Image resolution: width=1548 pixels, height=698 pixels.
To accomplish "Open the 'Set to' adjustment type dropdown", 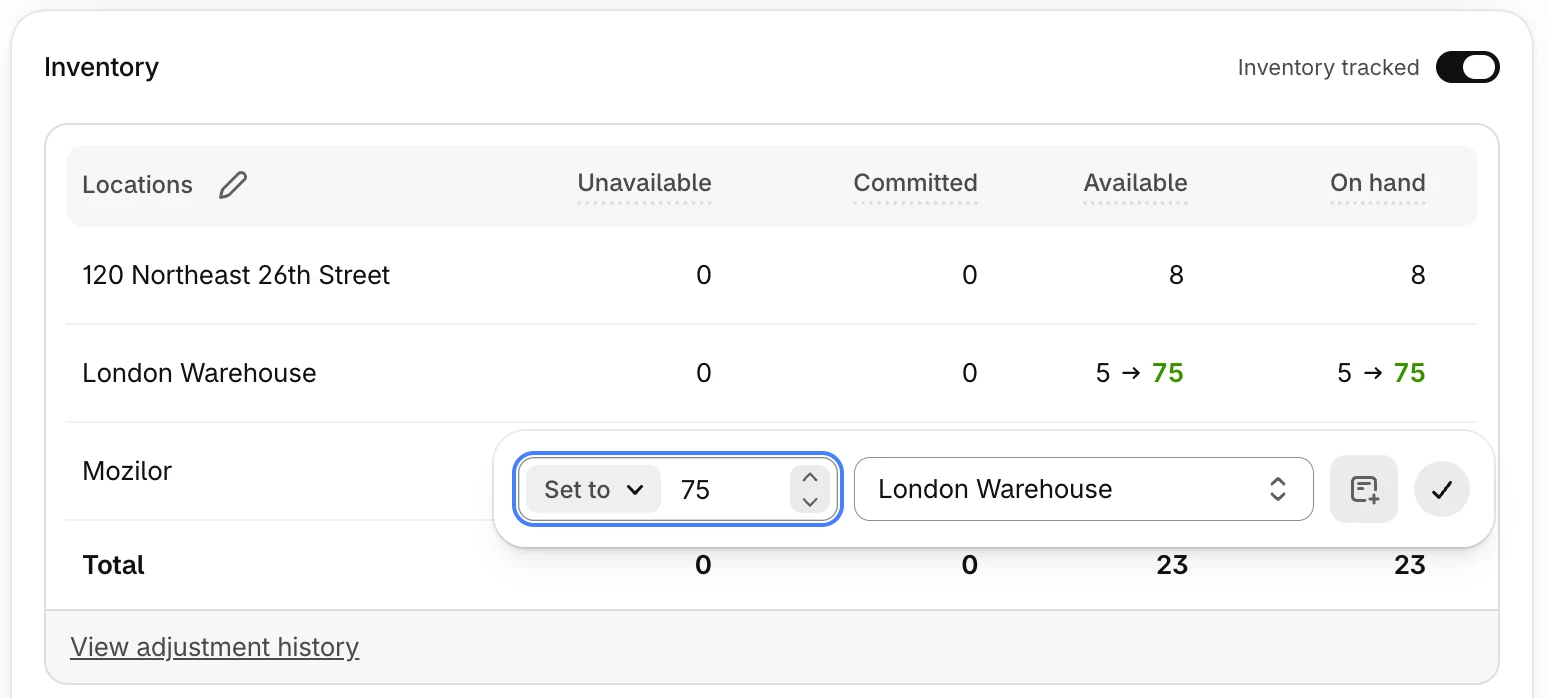I will pyautogui.click(x=593, y=489).
